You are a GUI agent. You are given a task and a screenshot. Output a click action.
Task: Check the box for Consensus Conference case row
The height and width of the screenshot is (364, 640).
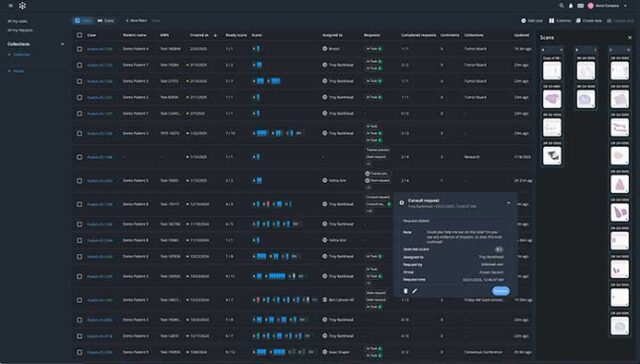[x=80, y=352]
